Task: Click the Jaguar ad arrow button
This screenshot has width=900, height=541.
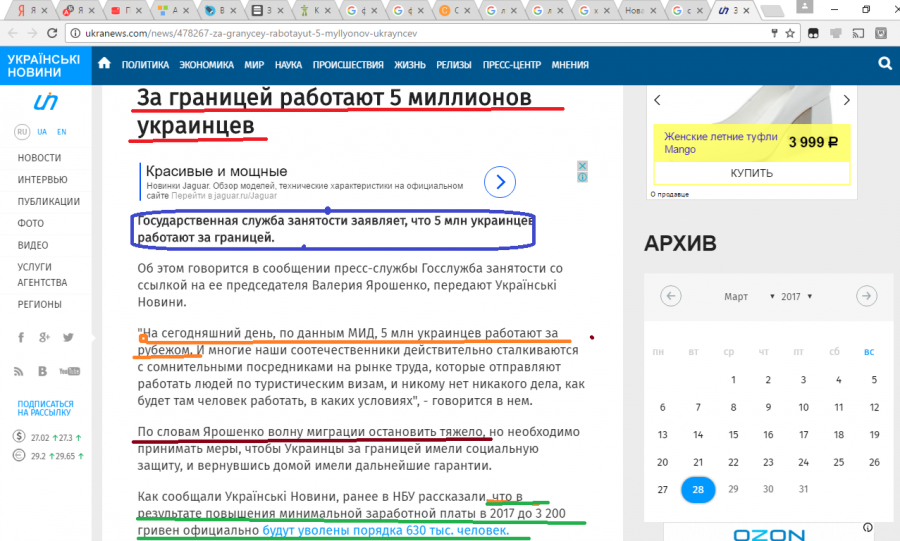Action: point(499,181)
